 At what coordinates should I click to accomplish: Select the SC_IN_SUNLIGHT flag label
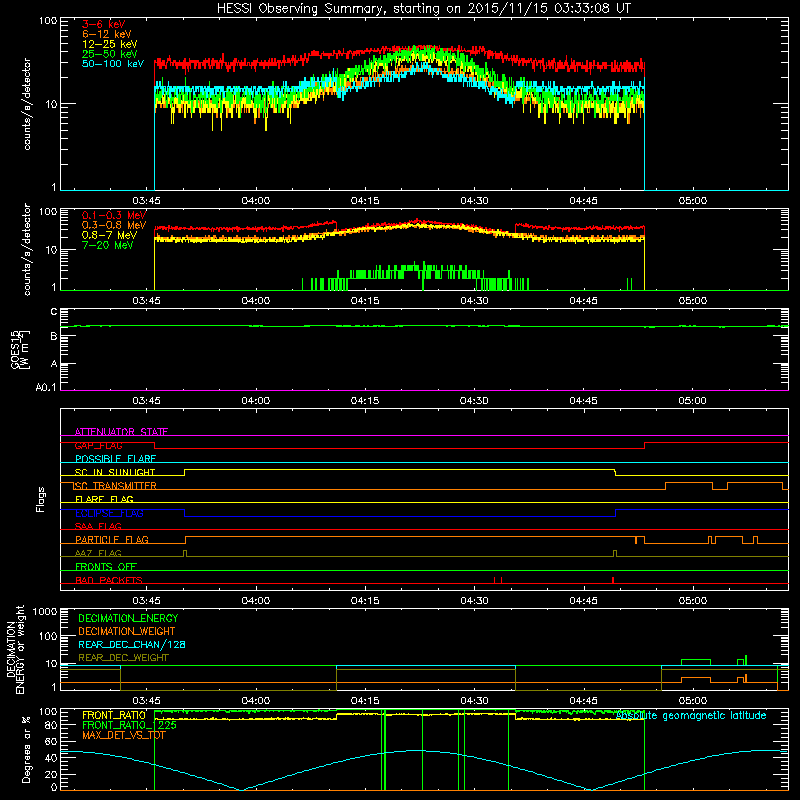pos(115,472)
